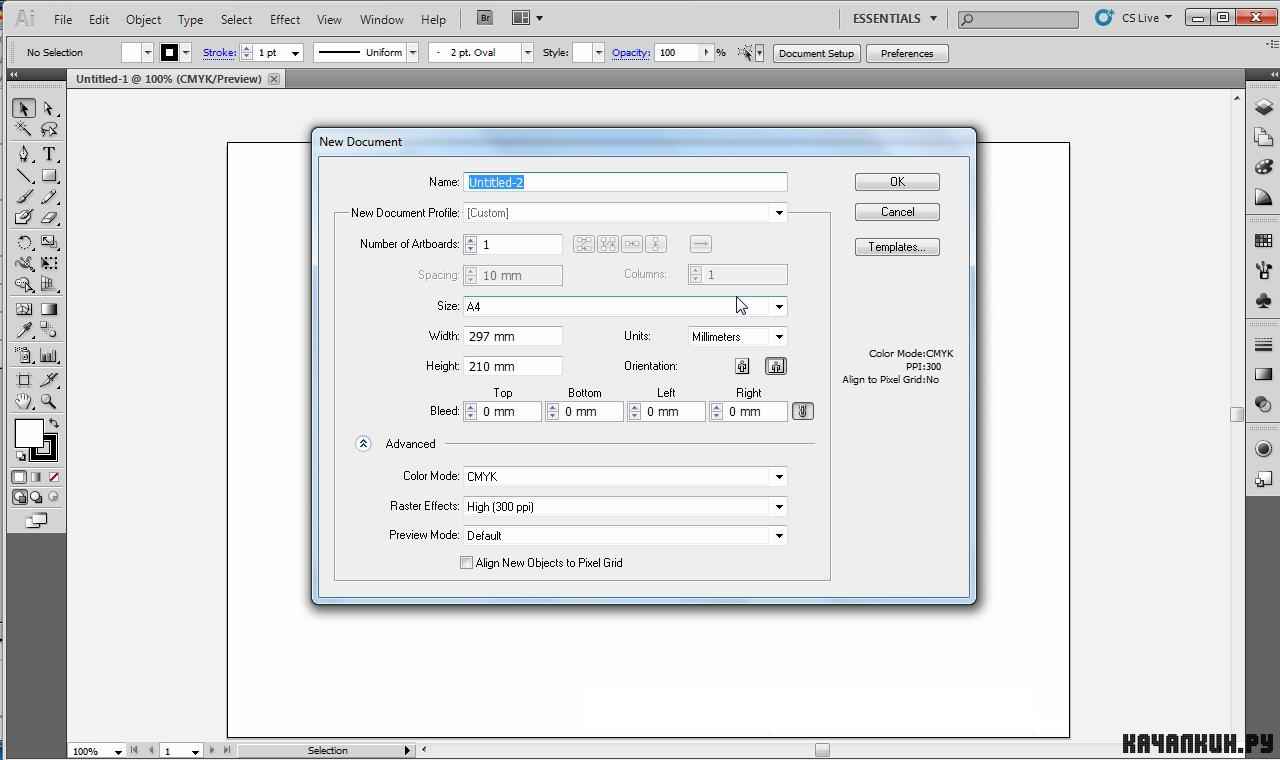Open the Preview Mode dropdown
The height and width of the screenshot is (760, 1280).
[625, 536]
